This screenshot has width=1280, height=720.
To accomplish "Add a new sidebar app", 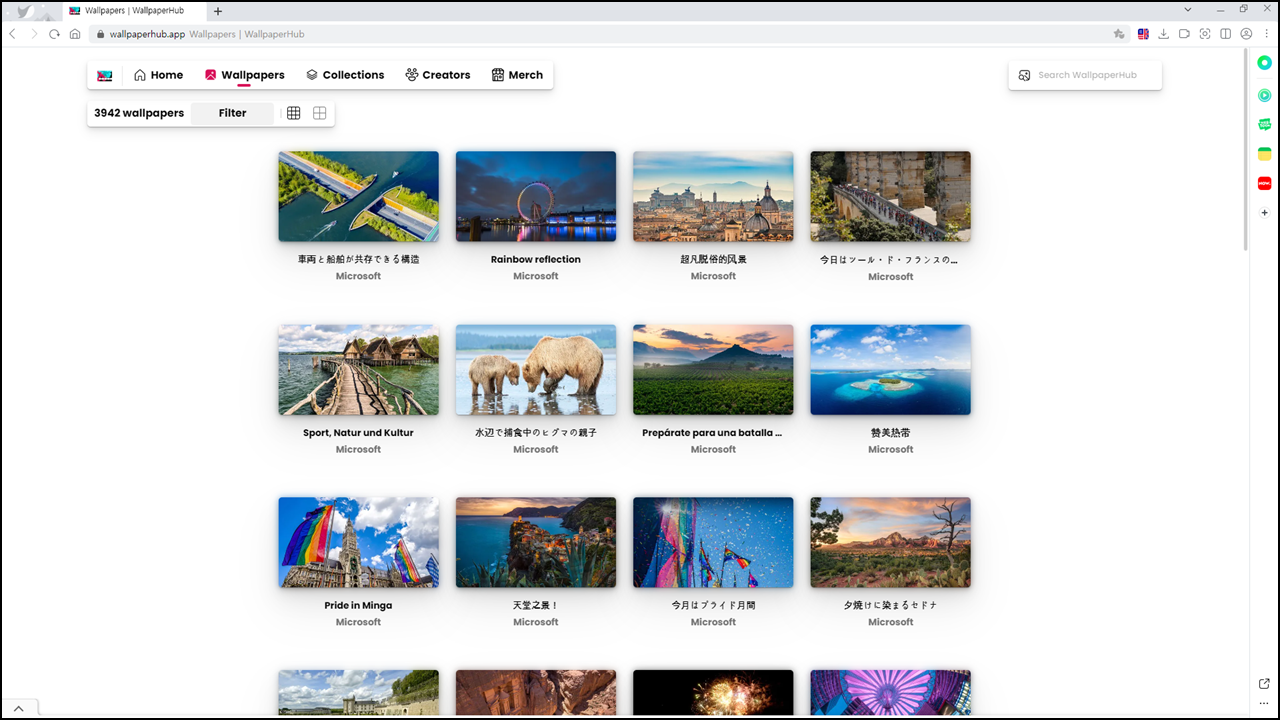I will [1264, 213].
